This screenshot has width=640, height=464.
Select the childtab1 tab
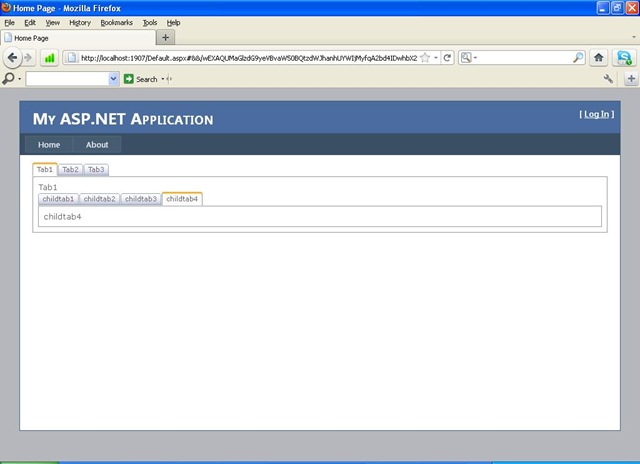coord(58,199)
